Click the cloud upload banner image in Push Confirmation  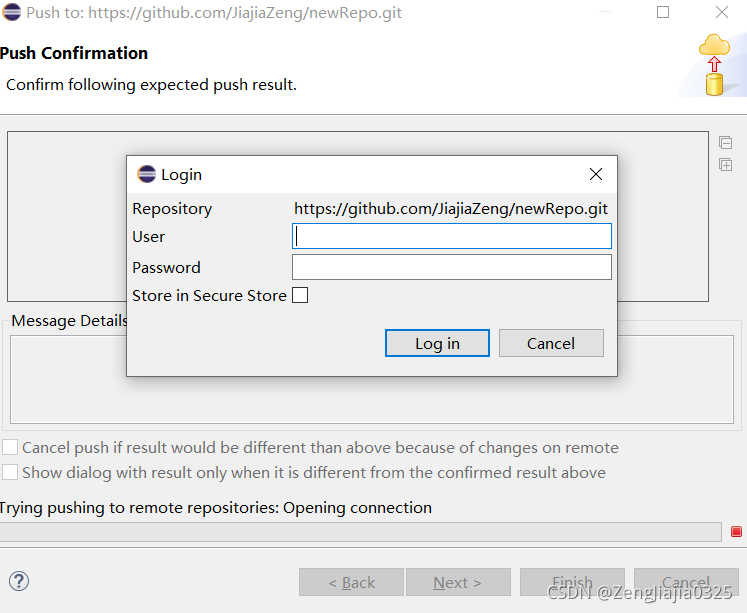point(713,64)
